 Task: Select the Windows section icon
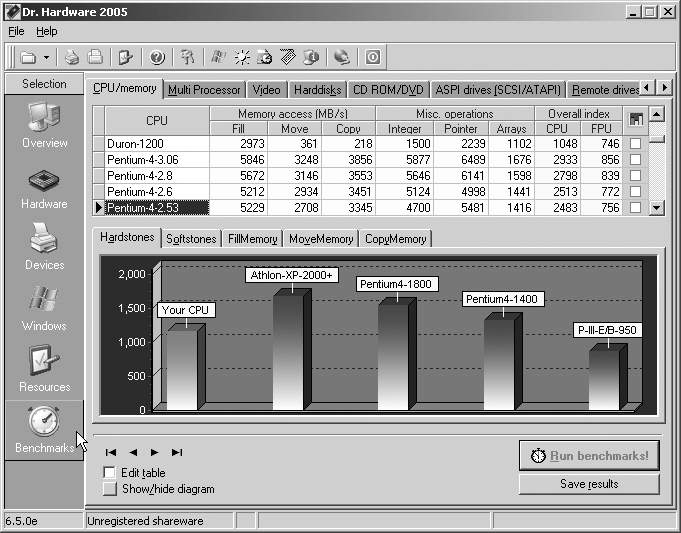pyautogui.click(x=44, y=303)
